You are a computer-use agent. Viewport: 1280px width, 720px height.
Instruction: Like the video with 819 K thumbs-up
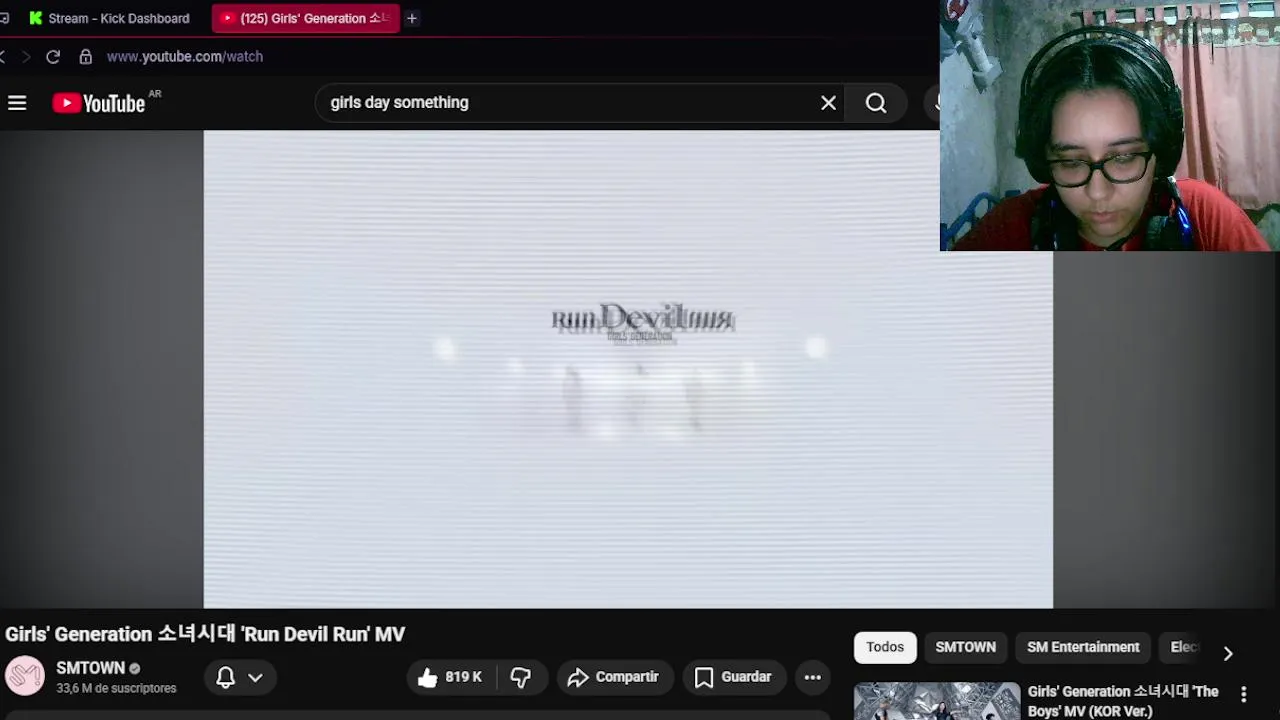(451, 677)
